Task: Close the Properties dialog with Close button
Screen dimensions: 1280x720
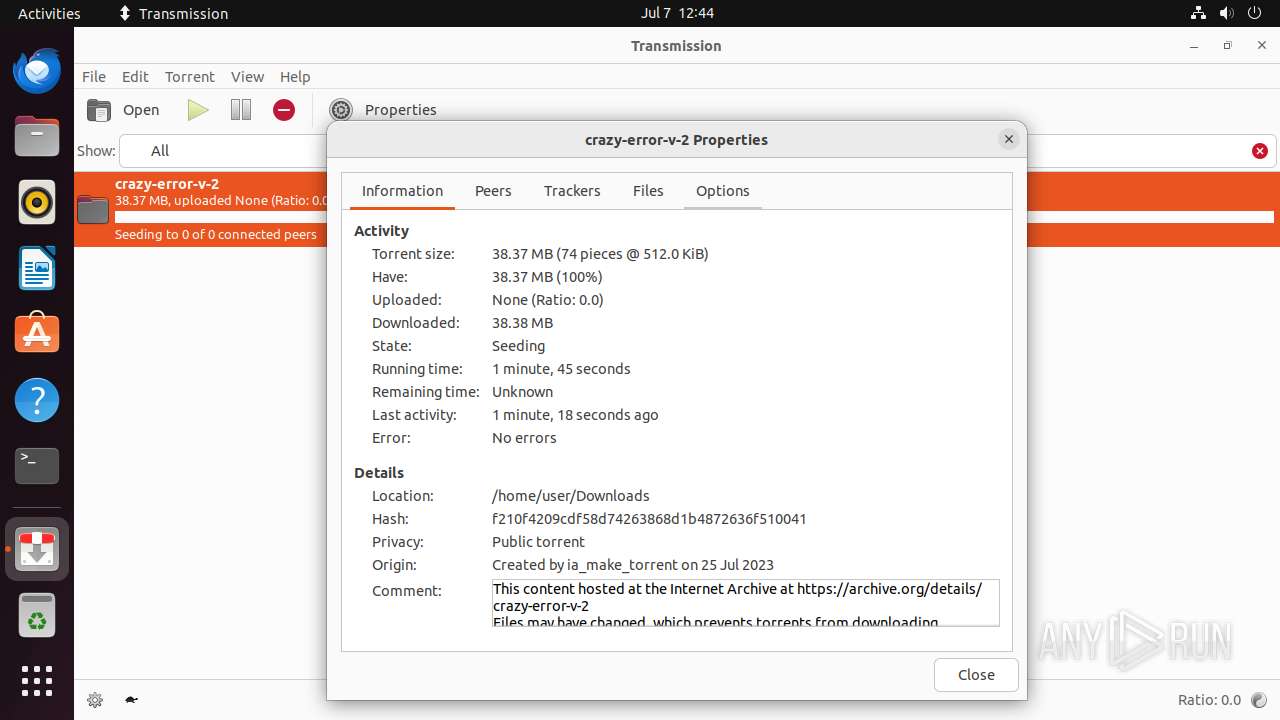Action: 976,675
